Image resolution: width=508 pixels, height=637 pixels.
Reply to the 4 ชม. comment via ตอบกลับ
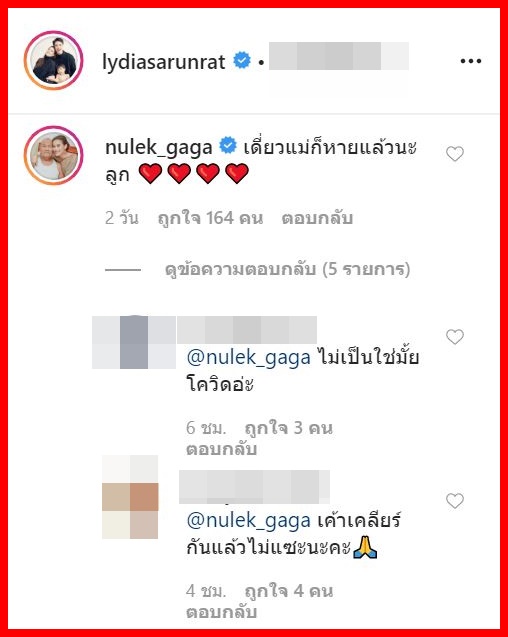click(221, 612)
